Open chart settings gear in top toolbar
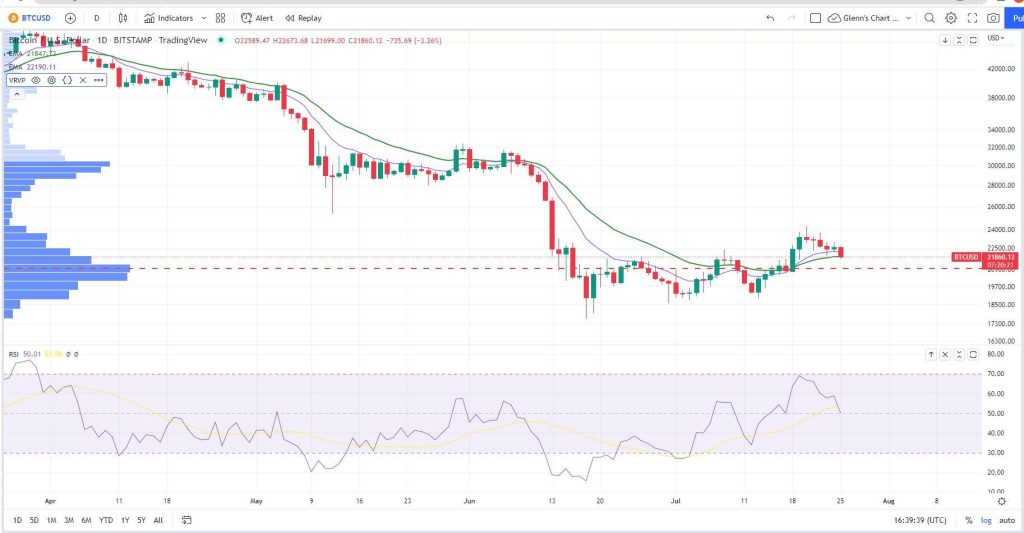1024x533 pixels. pos(951,18)
